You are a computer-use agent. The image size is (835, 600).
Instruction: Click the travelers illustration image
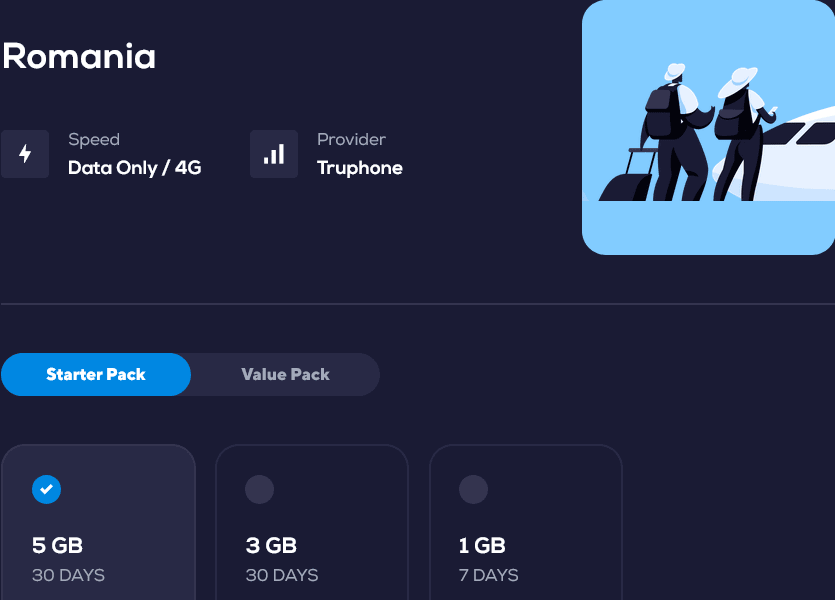pos(708,127)
